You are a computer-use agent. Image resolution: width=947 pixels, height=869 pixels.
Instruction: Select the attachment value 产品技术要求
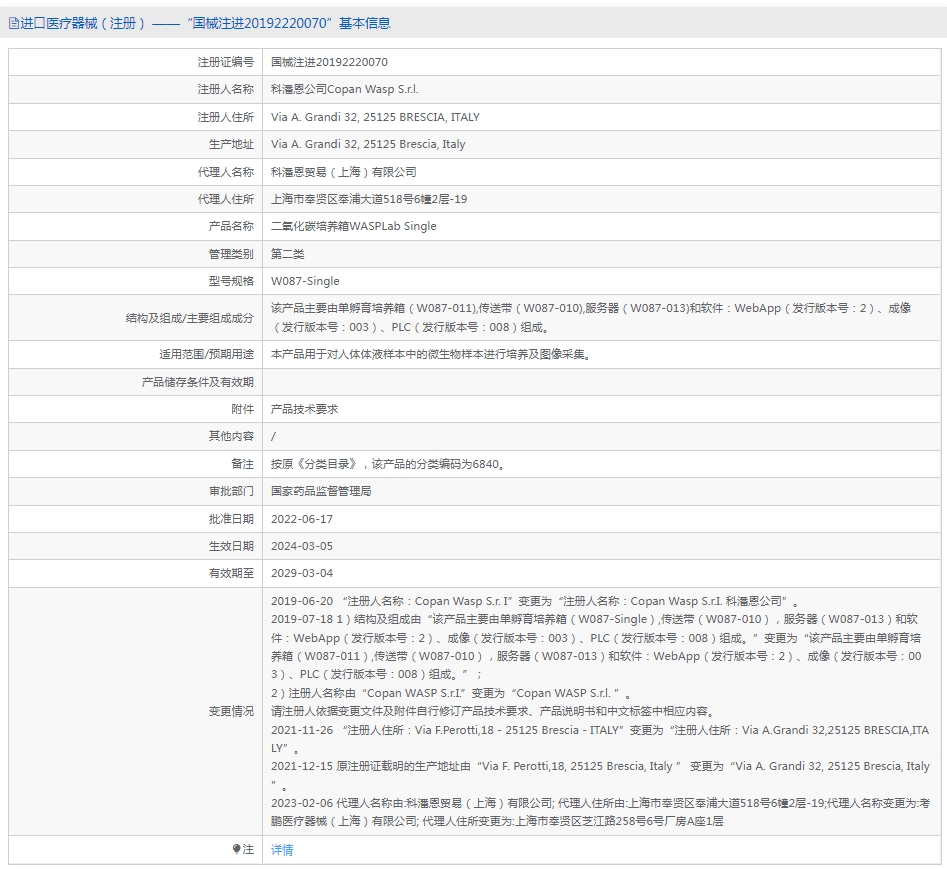pyautogui.click(x=304, y=409)
